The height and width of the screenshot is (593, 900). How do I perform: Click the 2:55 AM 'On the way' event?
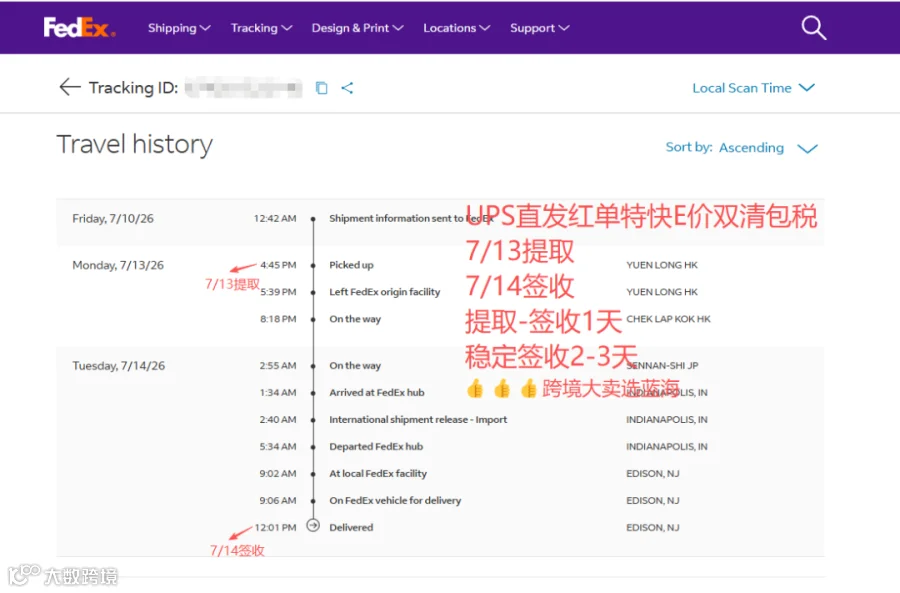click(355, 365)
